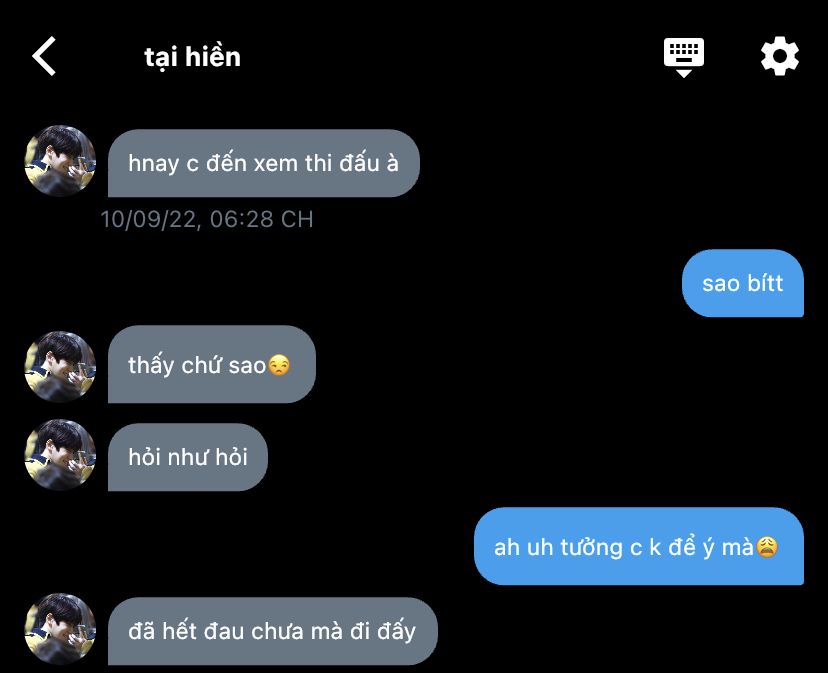Click the word 'bítt' in the sent message
The image size is (828, 673).
tap(765, 283)
